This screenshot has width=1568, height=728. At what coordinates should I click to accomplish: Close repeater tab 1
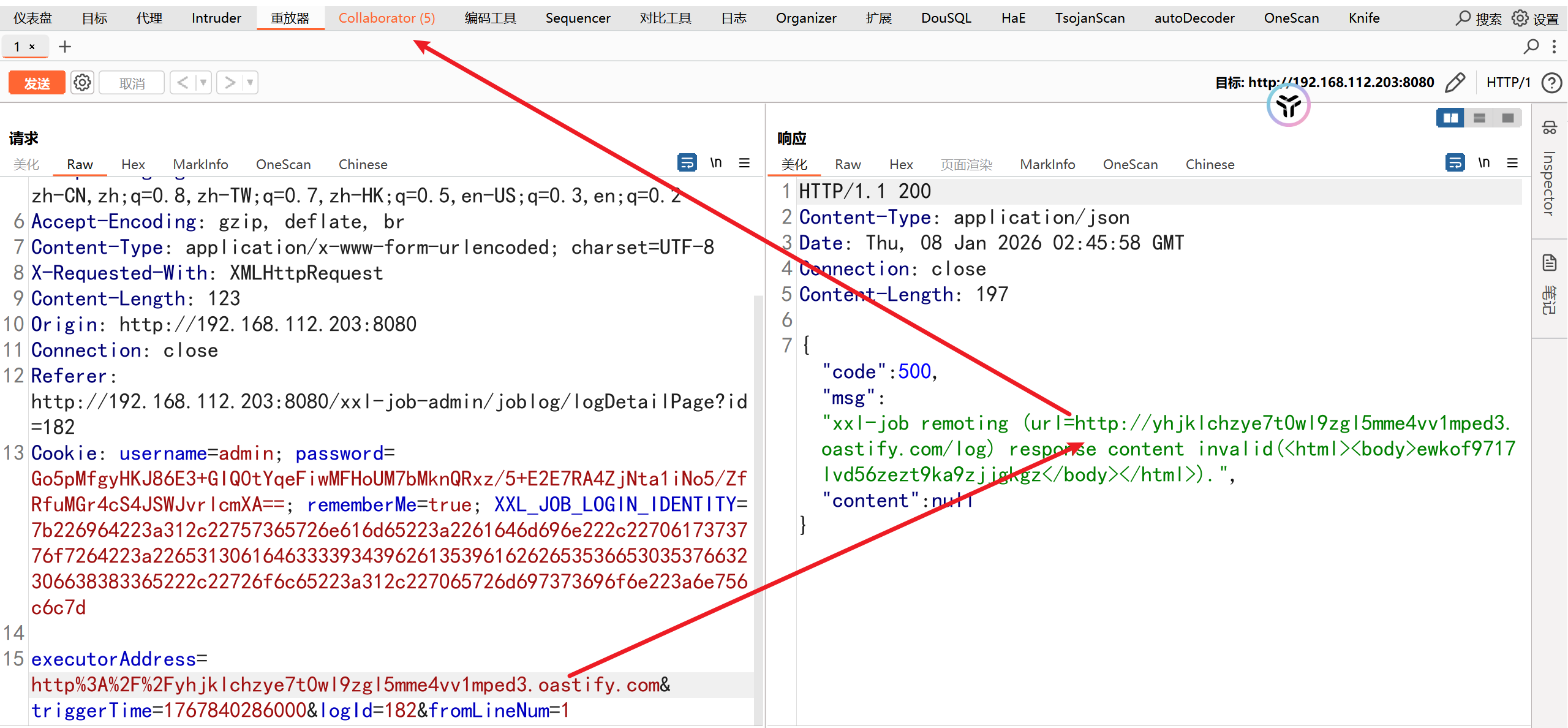[32, 47]
